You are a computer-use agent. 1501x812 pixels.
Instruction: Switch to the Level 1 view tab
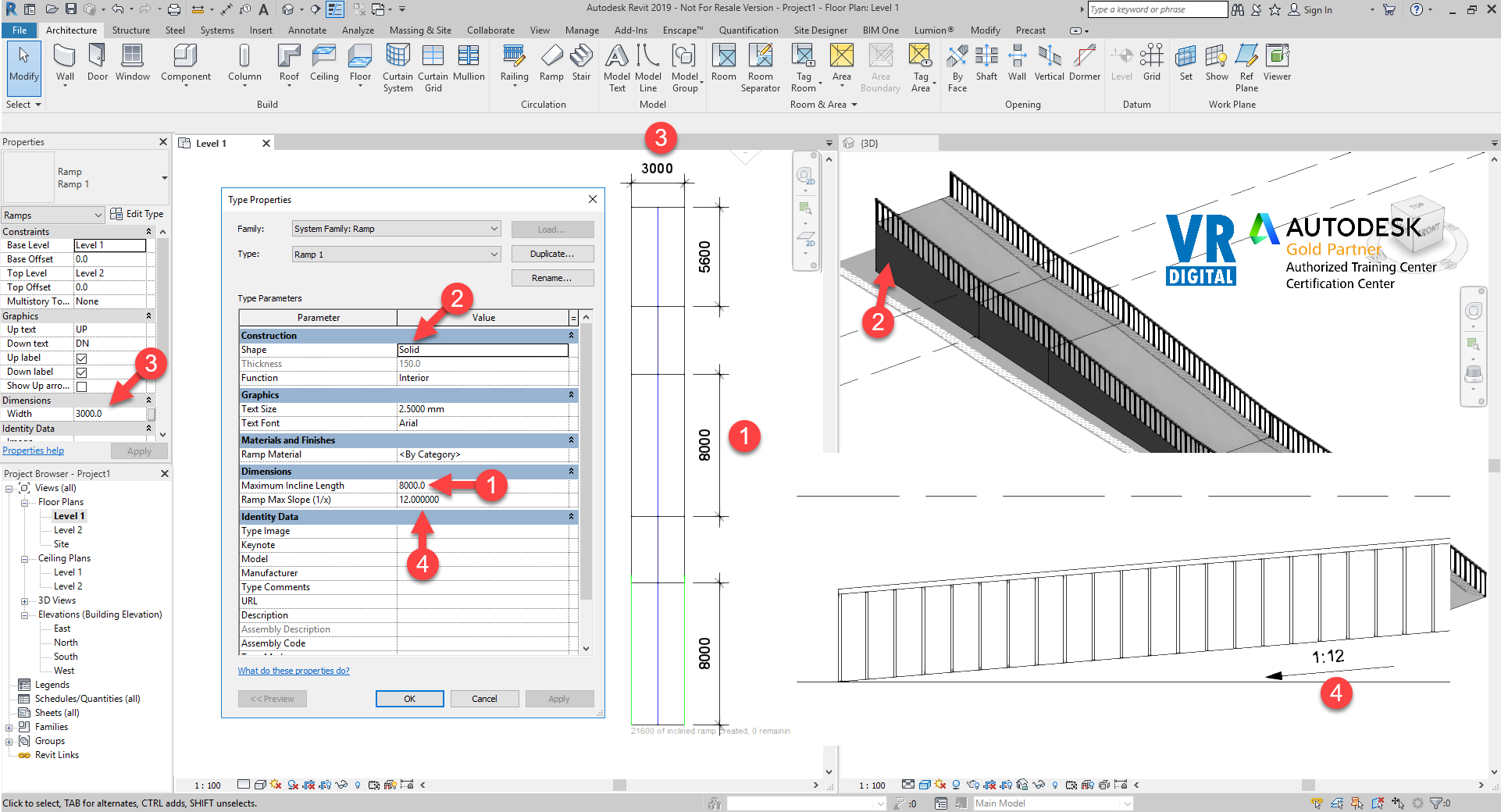point(211,144)
